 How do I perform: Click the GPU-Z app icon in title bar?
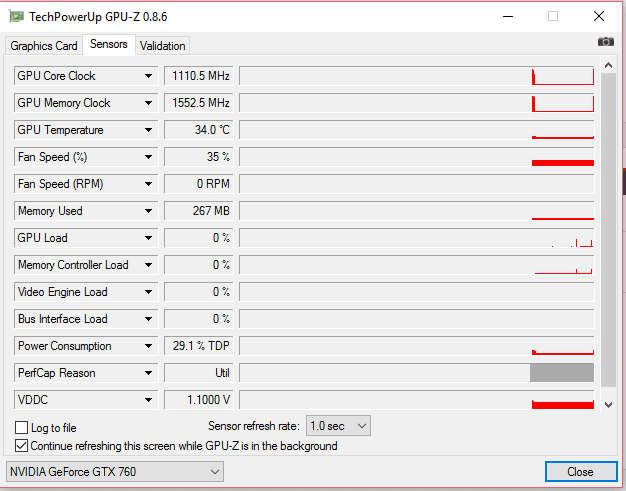coord(16,17)
